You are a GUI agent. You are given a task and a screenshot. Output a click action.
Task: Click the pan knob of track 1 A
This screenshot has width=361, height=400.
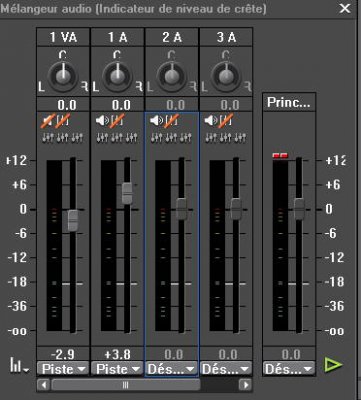117,76
